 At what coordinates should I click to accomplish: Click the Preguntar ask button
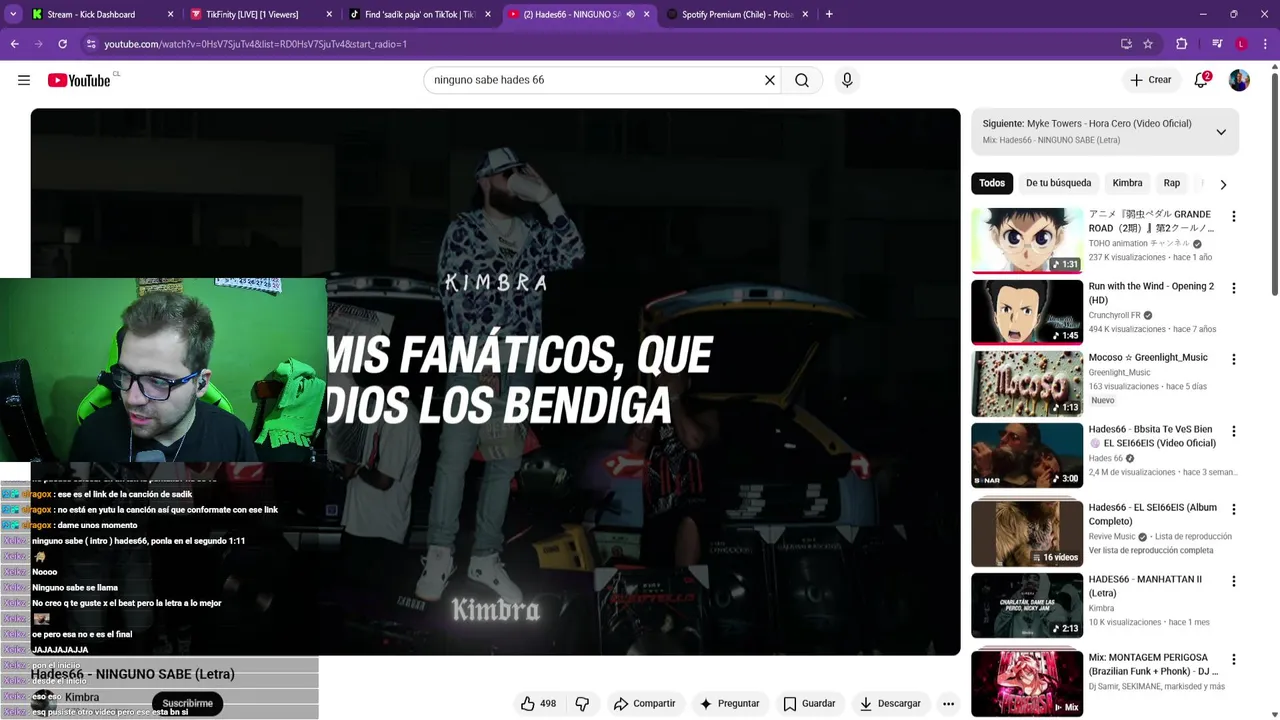(x=729, y=704)
